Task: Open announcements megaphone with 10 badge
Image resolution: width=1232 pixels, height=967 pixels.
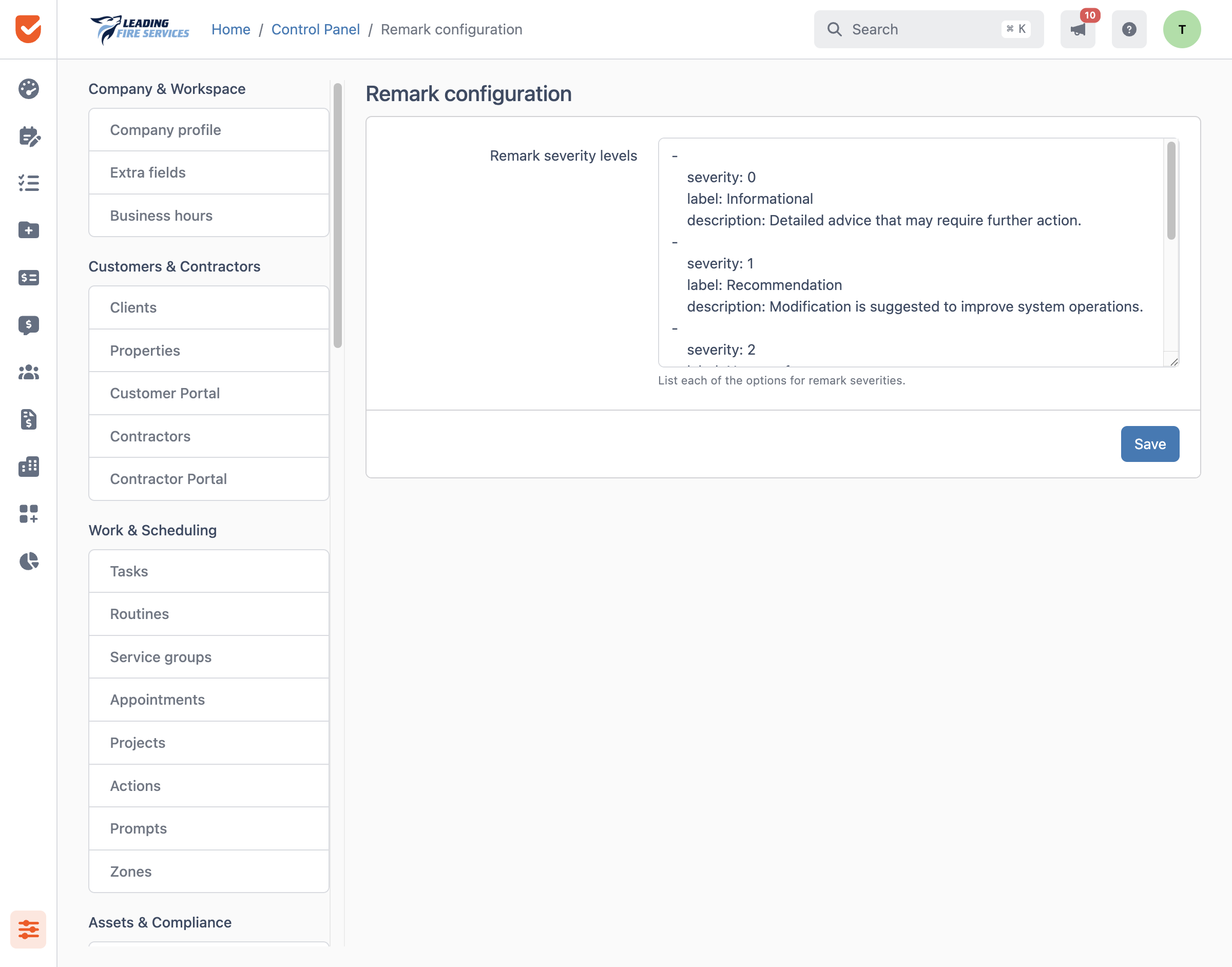Action: pos(1078,29)
